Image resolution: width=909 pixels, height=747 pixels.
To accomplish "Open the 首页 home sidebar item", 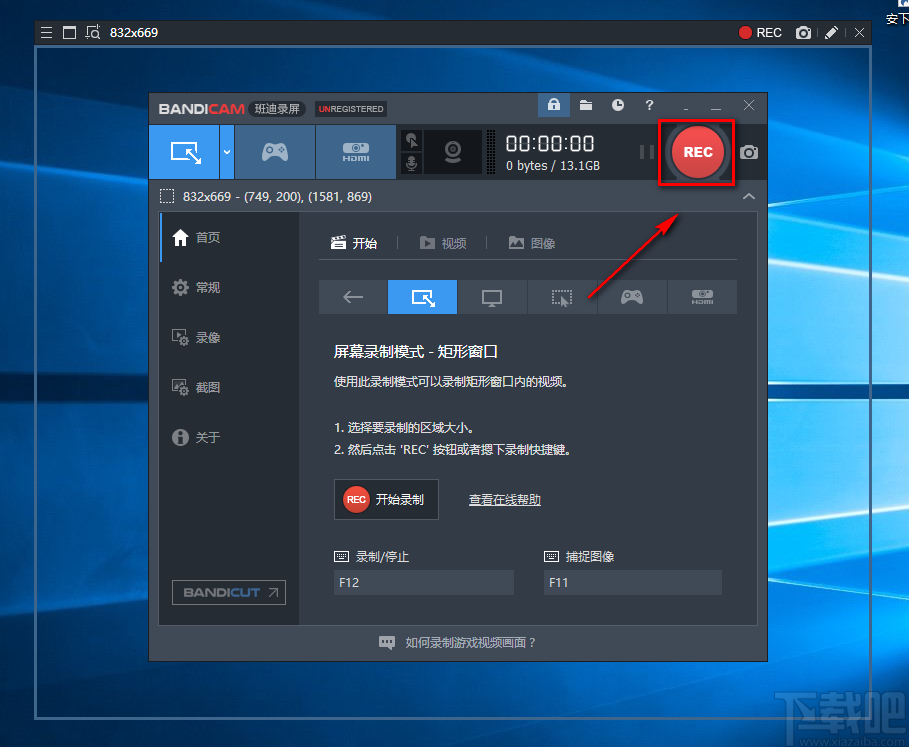I will coord(230,238).
